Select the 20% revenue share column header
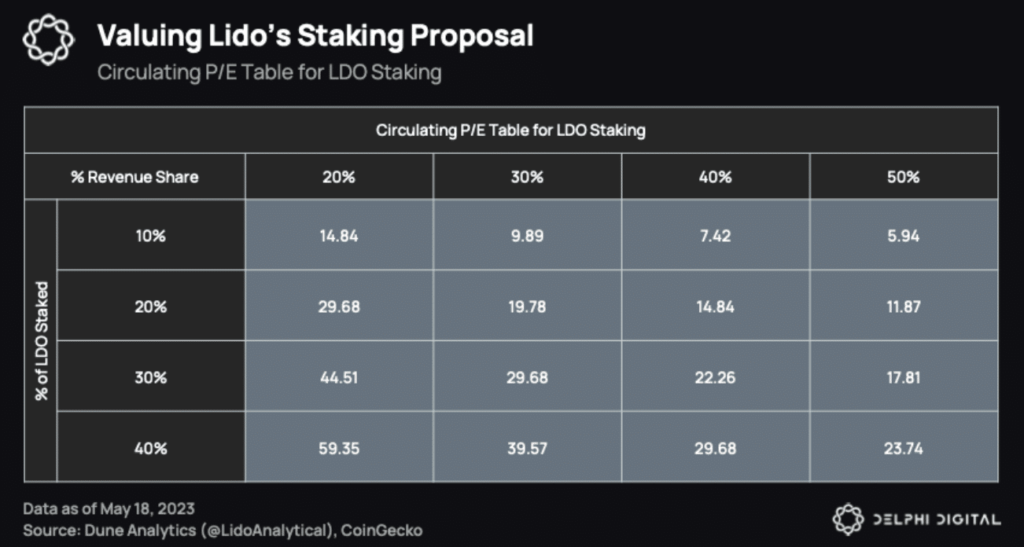 point(339,177)
